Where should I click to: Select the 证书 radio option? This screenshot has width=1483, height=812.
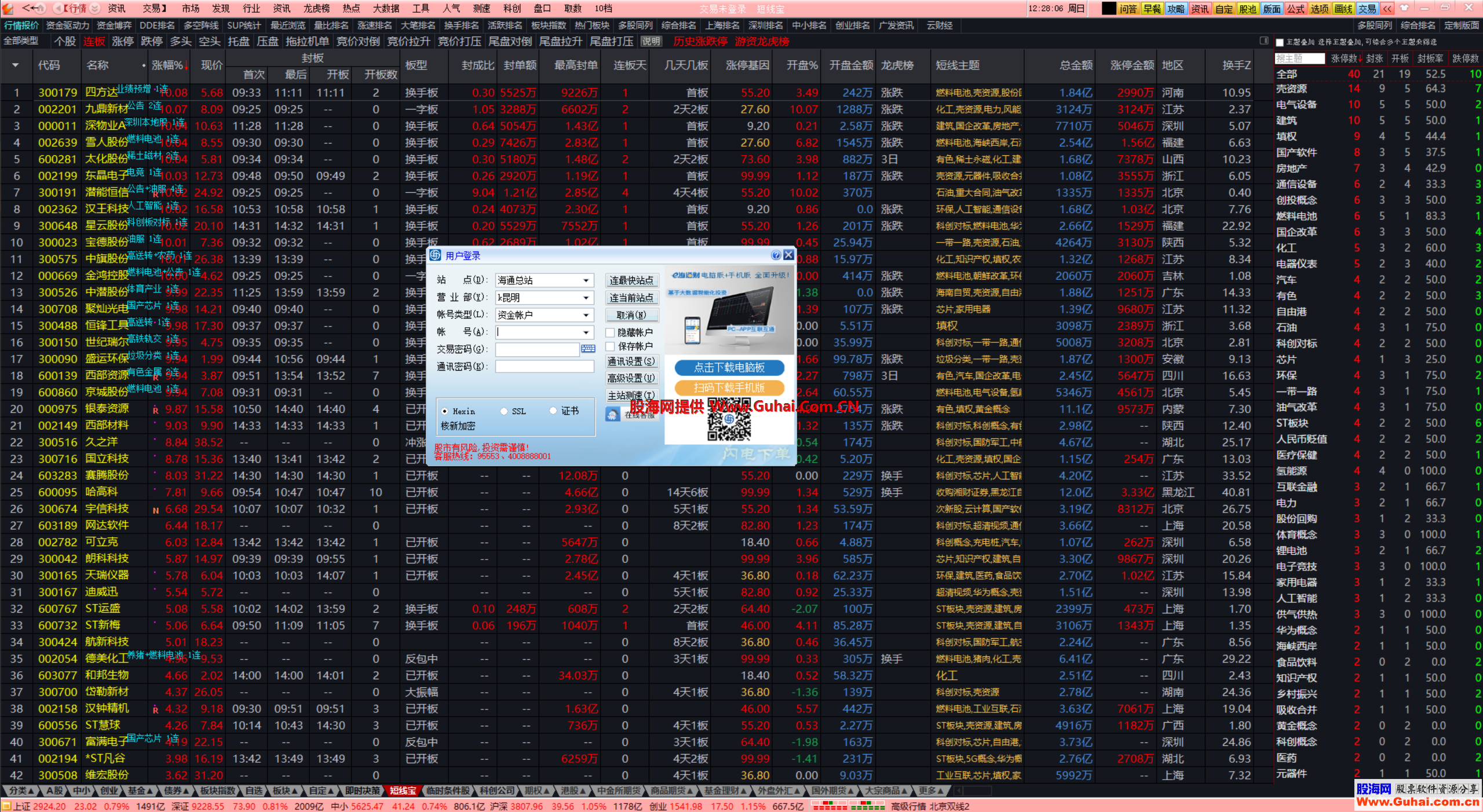coord(553,411)
